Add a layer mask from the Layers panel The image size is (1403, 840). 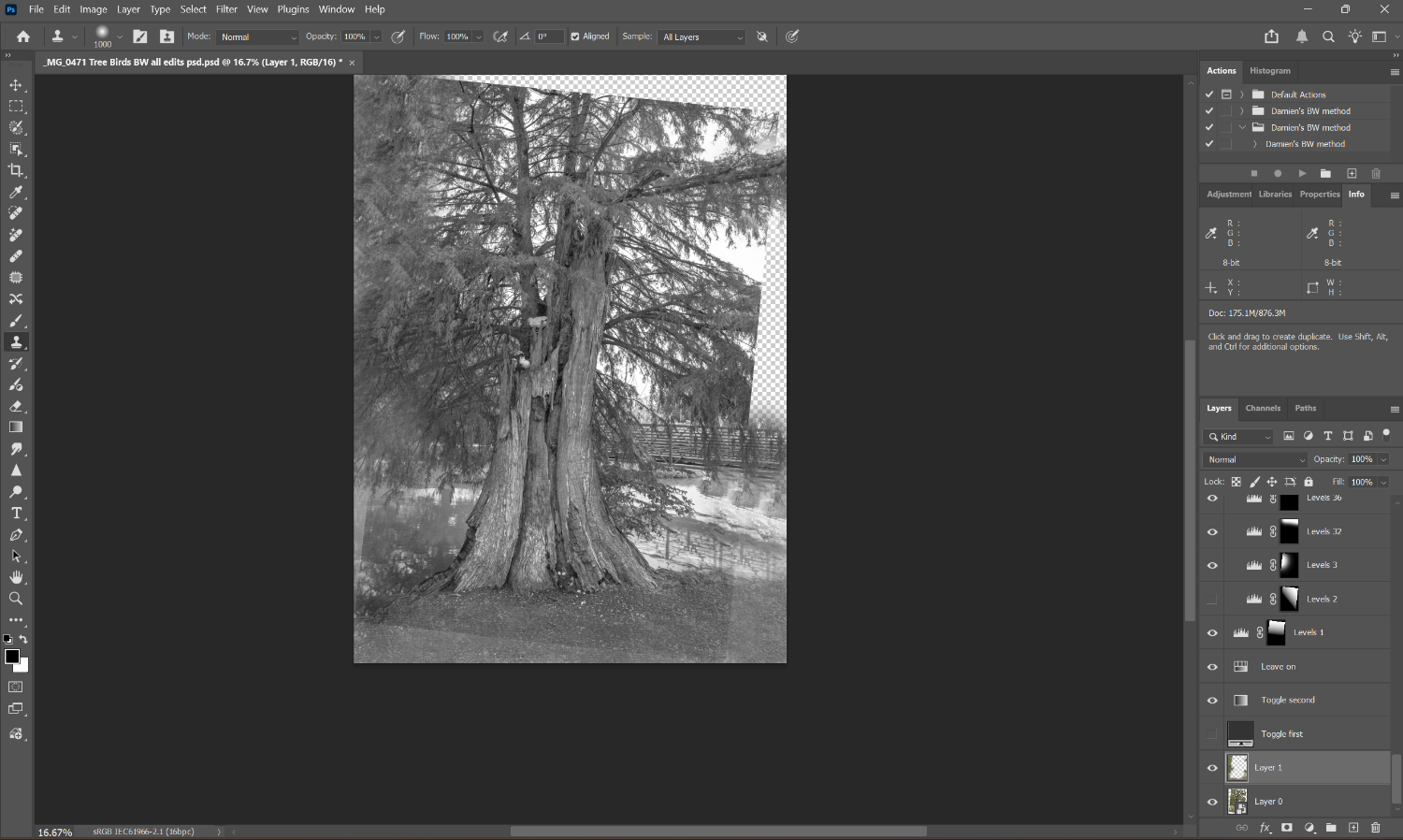(x=1287, y=828)
